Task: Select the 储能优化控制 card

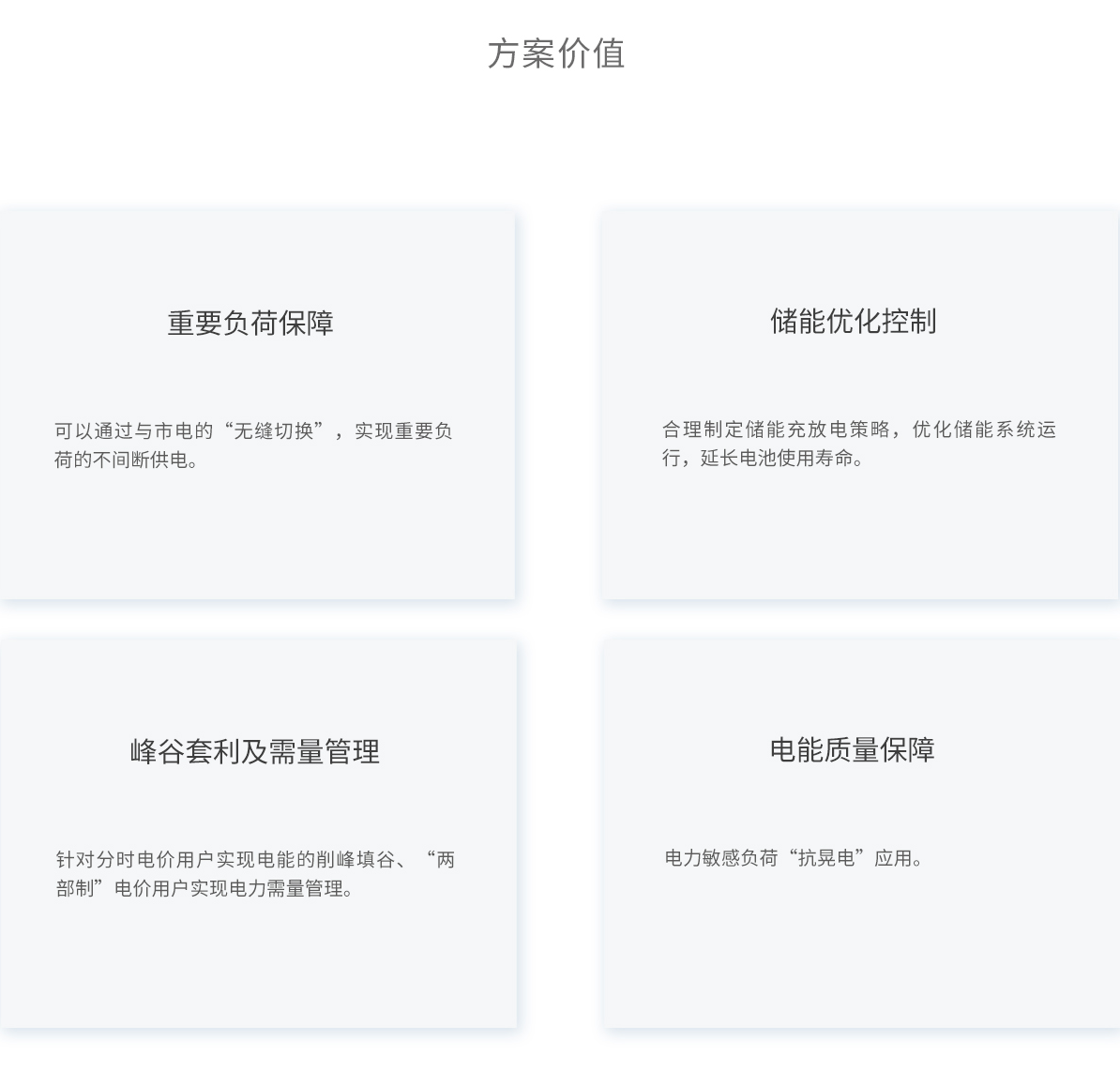Action: point(859,403)
